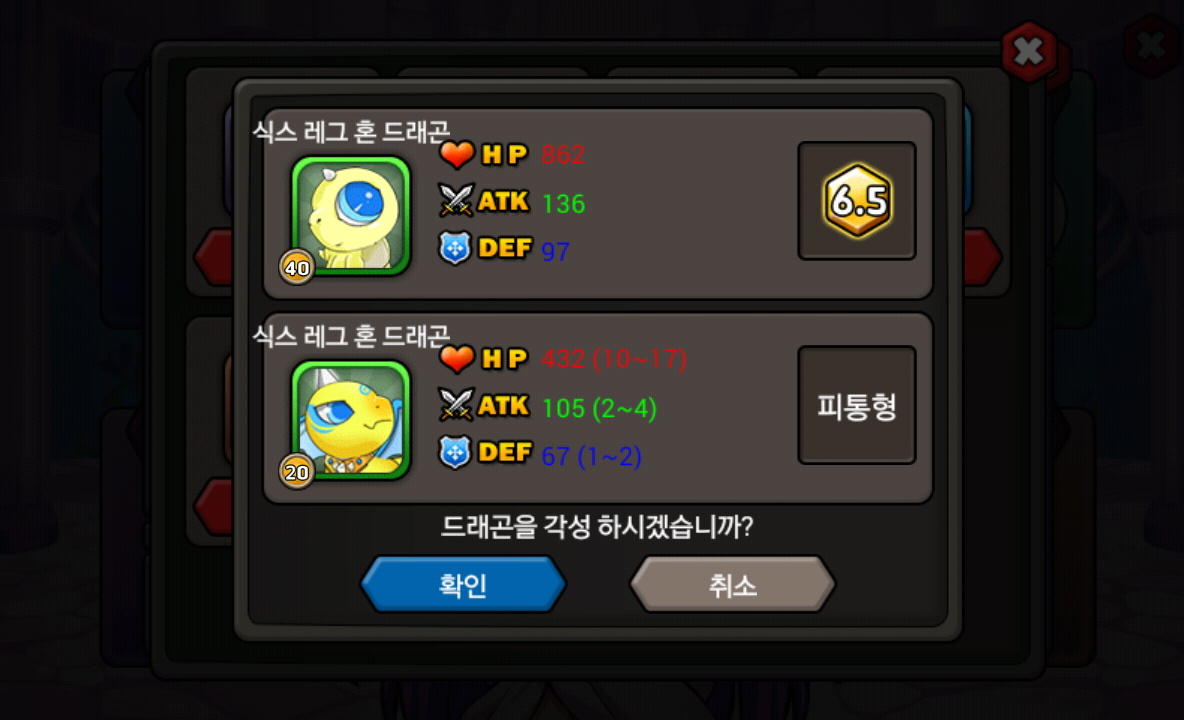This screenshot has height=720, width=1184.
Task: Click the 피통형 type box
Action: pos(857,405)
